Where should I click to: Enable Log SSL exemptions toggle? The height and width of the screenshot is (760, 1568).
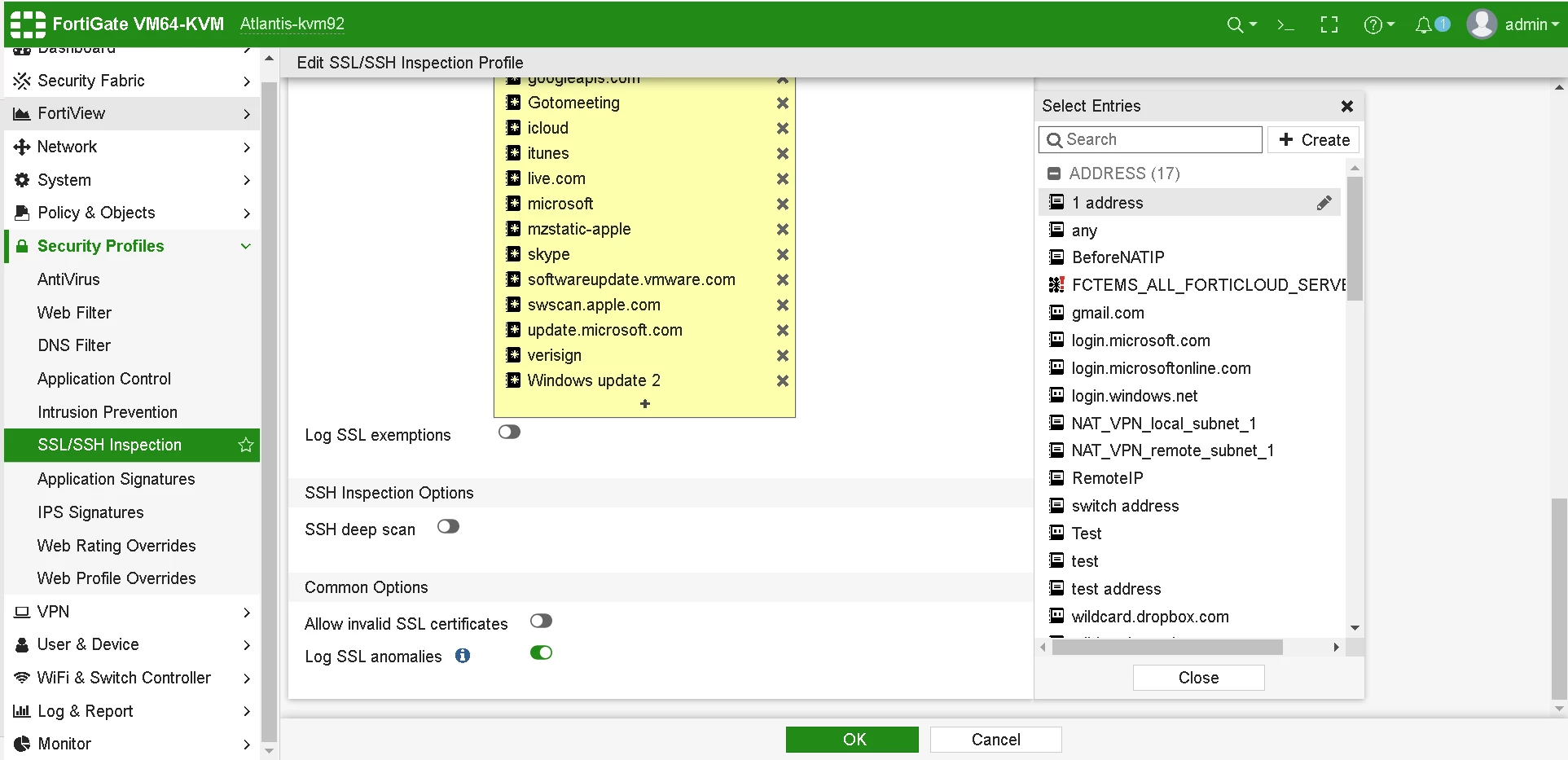tap(509, 432)
